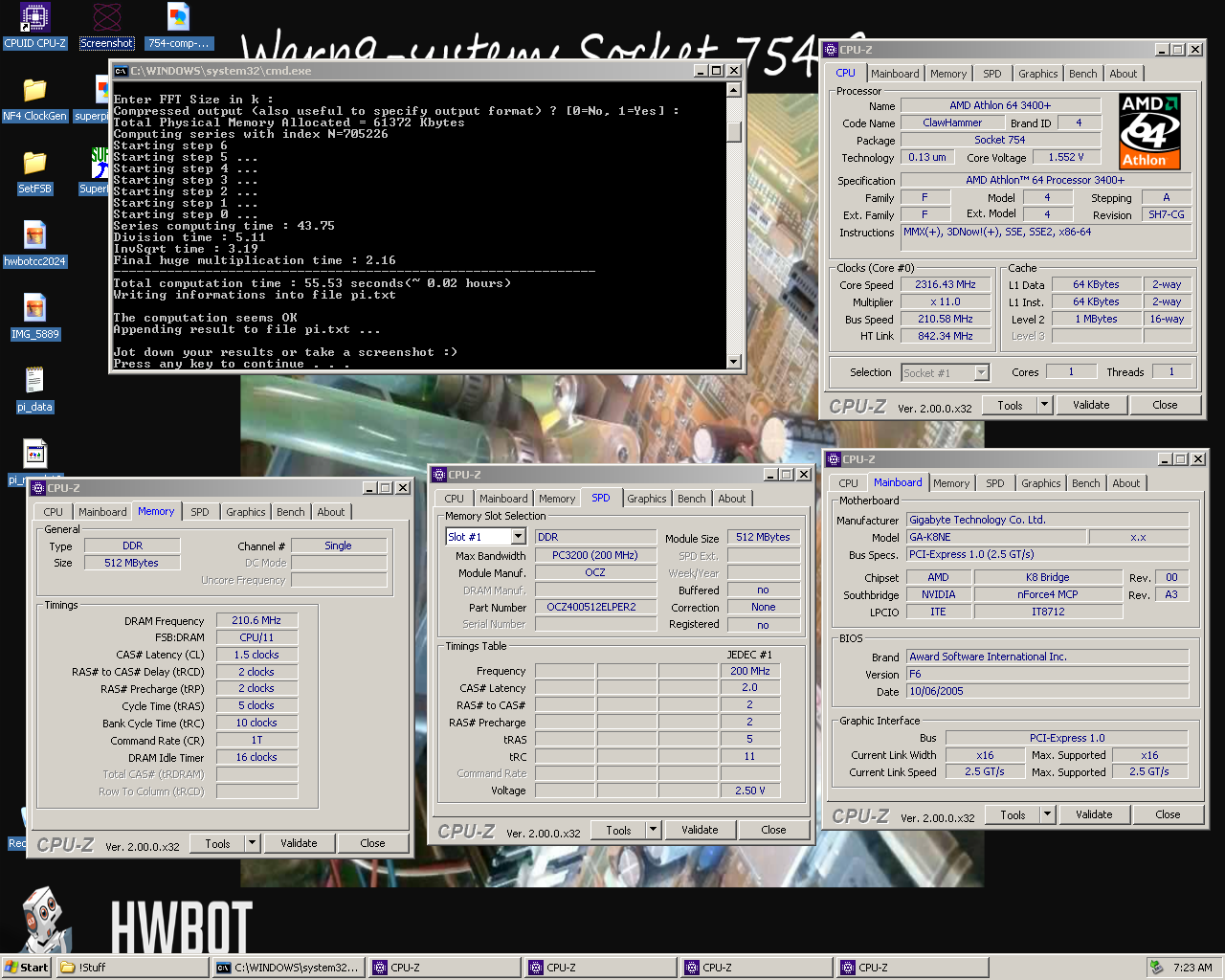The image size is (1225, 980).
Task: Click Tools button in the SPD CPU-Z window
Action: pos(619,830)
